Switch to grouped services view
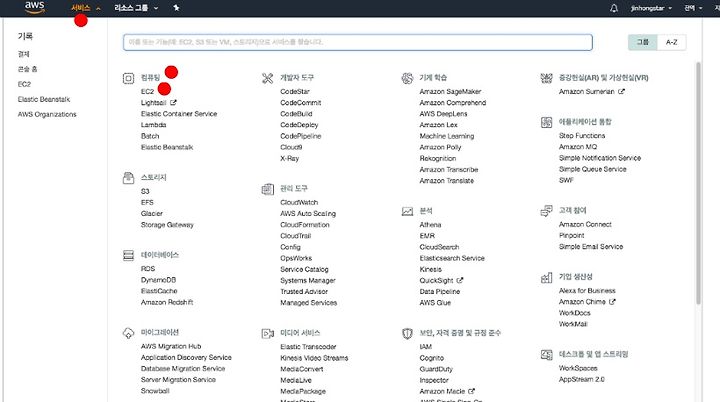Screen dimensions: 720x402 (x=642, y=42)
